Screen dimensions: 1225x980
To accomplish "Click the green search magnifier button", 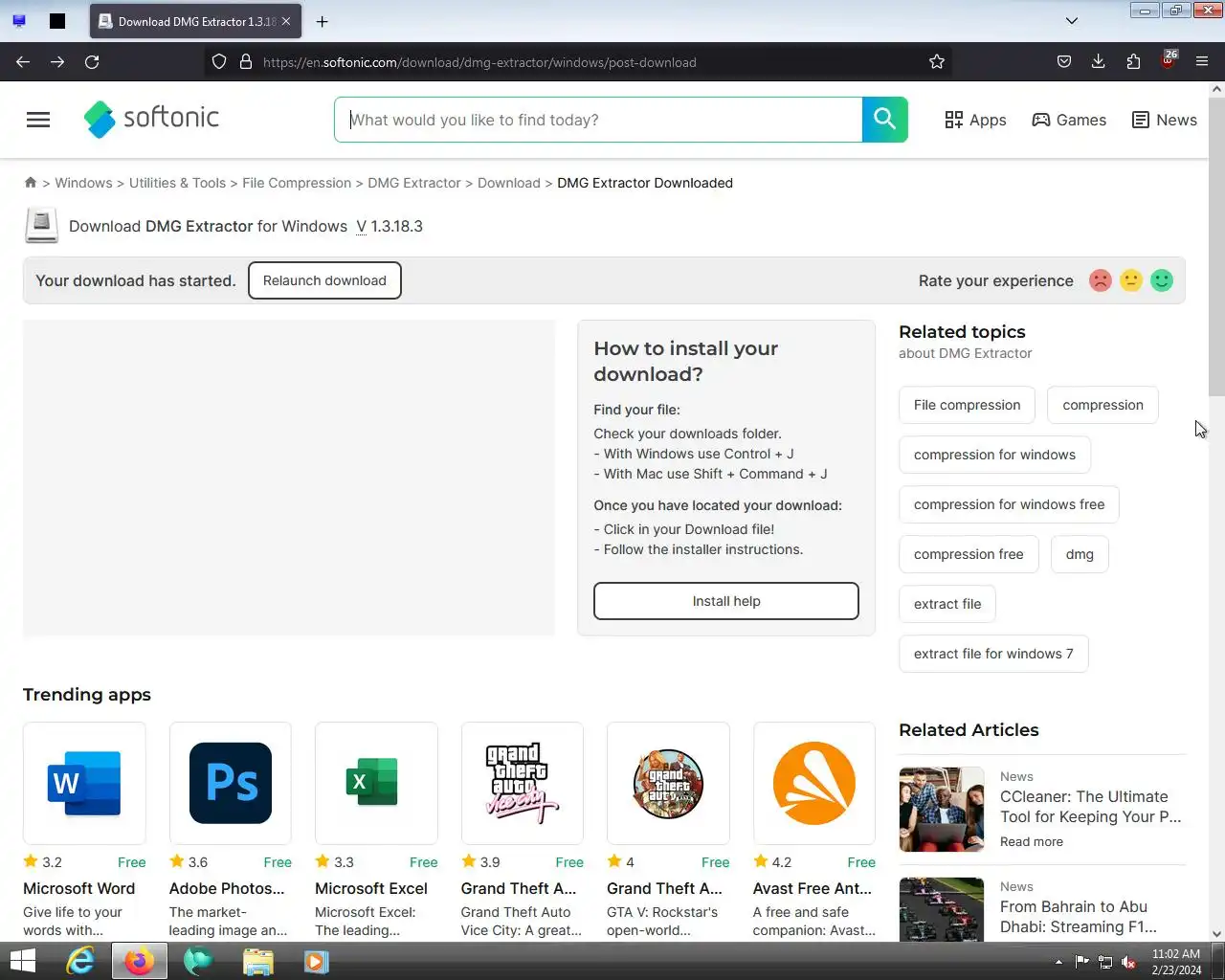I will pyautogui.click(x=884, y=120).
